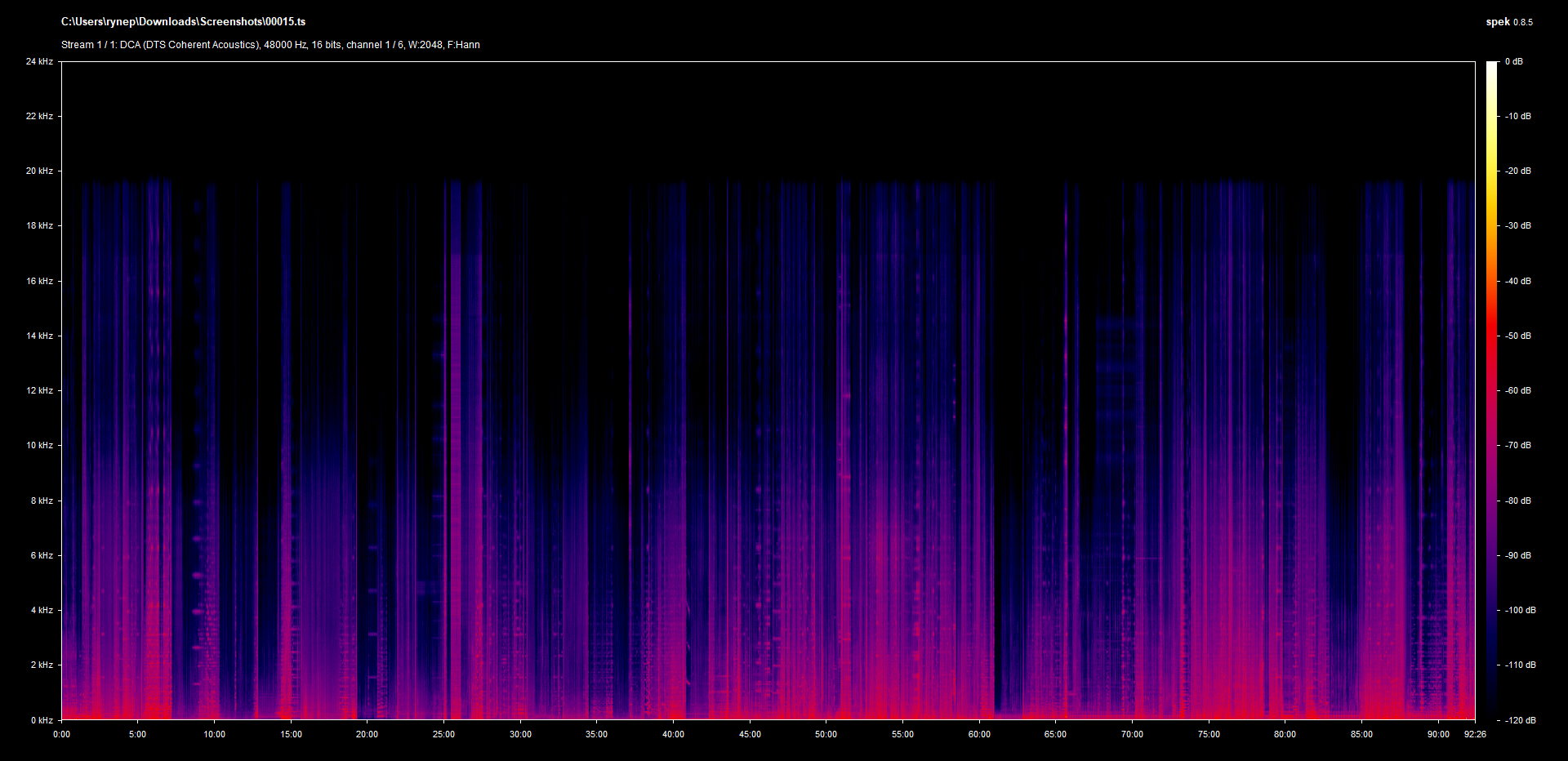Click the 75:00 time axis marker

1209,734
